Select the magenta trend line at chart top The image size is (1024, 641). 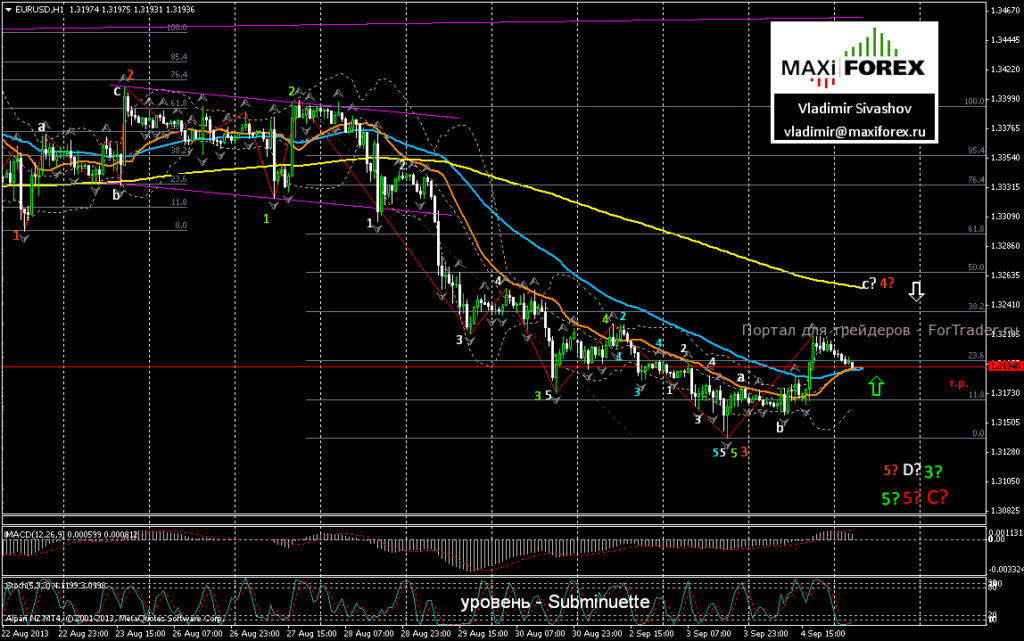(431, 23)
